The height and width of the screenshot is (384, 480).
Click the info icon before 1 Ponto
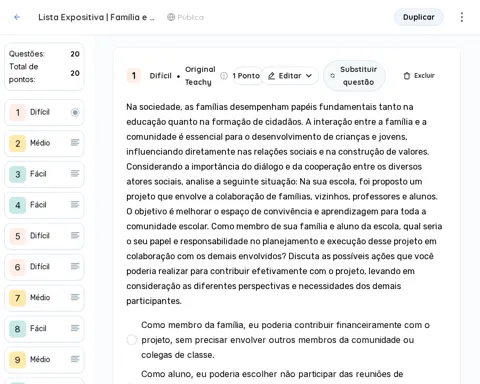click(x=224, y=76)
